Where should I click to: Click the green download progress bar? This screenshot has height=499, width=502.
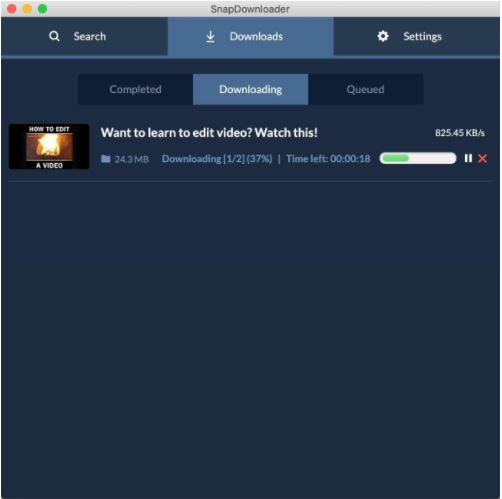[418, 158]
